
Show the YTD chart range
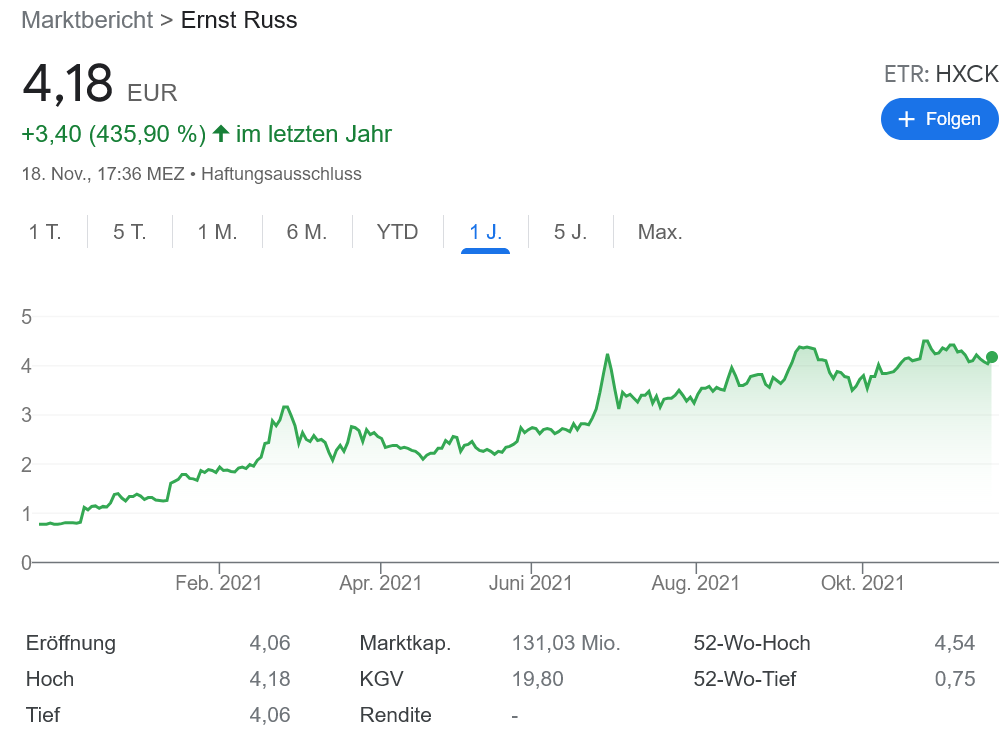click(397, 232)
